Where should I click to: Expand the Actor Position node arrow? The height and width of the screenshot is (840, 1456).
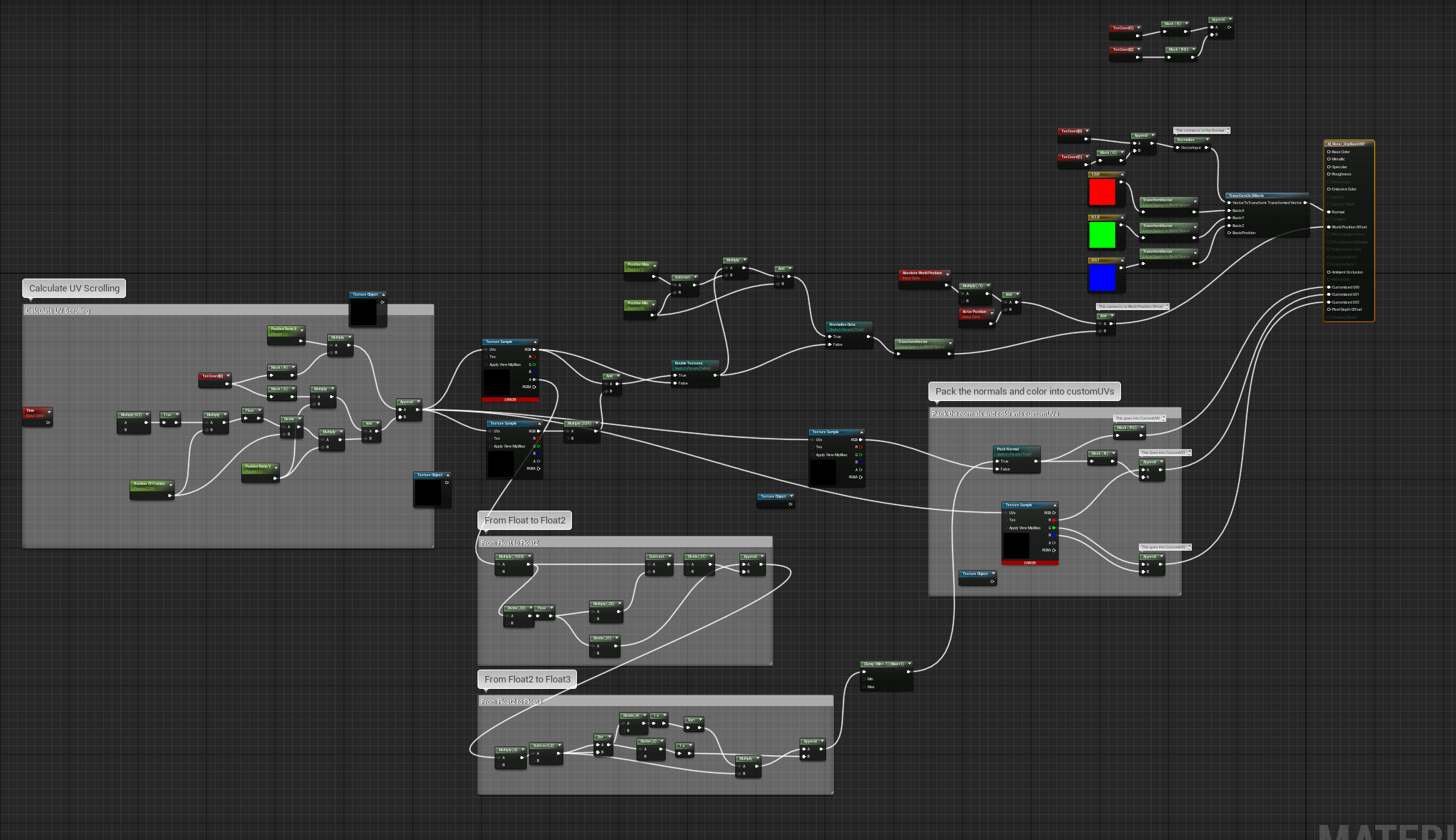[x=992, y=312]
